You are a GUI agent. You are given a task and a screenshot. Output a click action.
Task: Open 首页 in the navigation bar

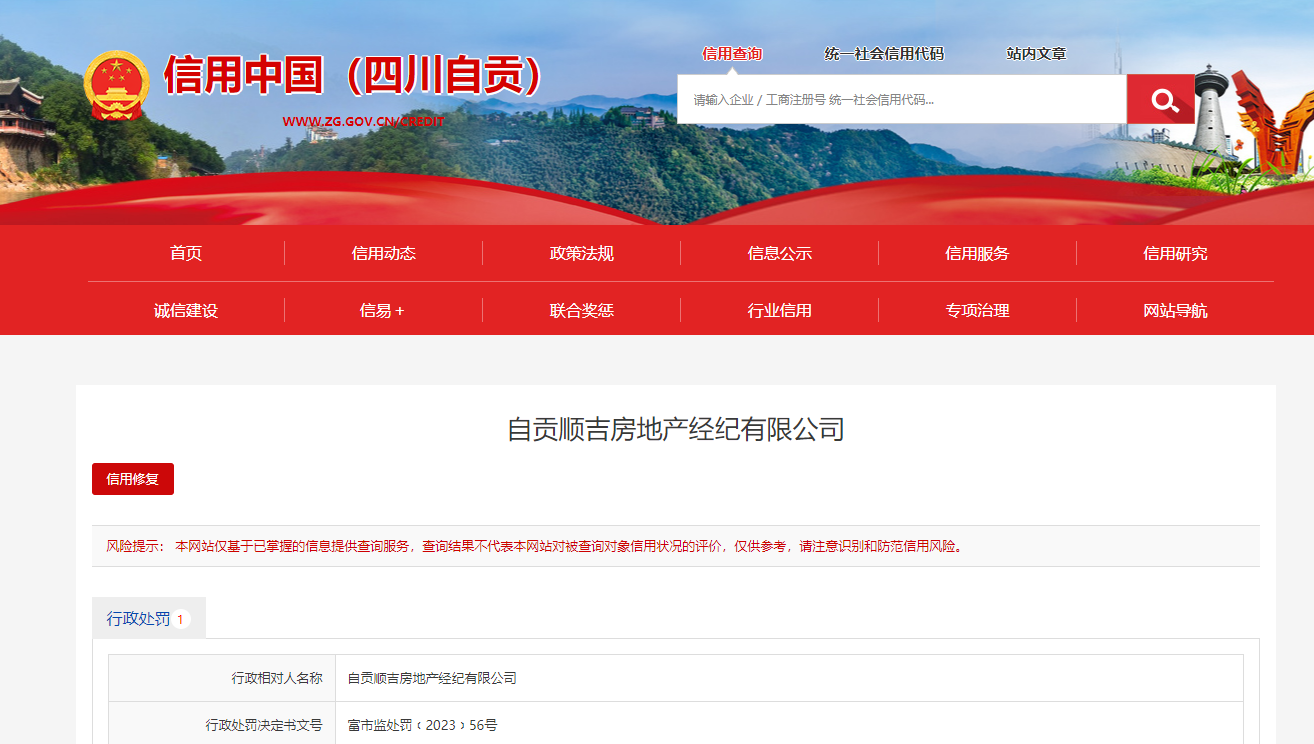186,253
